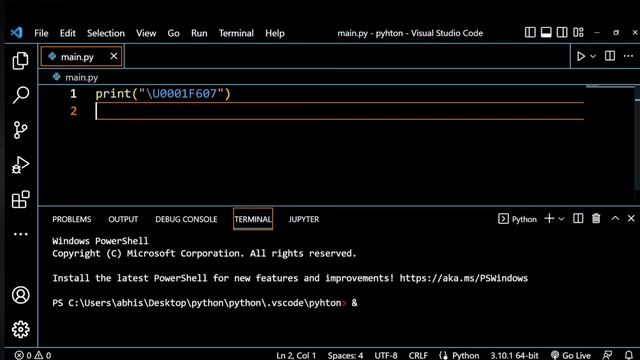Place cursor on empty line 2
Image resolution: width=640 pixels, height=360 pixels.
point(340,111)
